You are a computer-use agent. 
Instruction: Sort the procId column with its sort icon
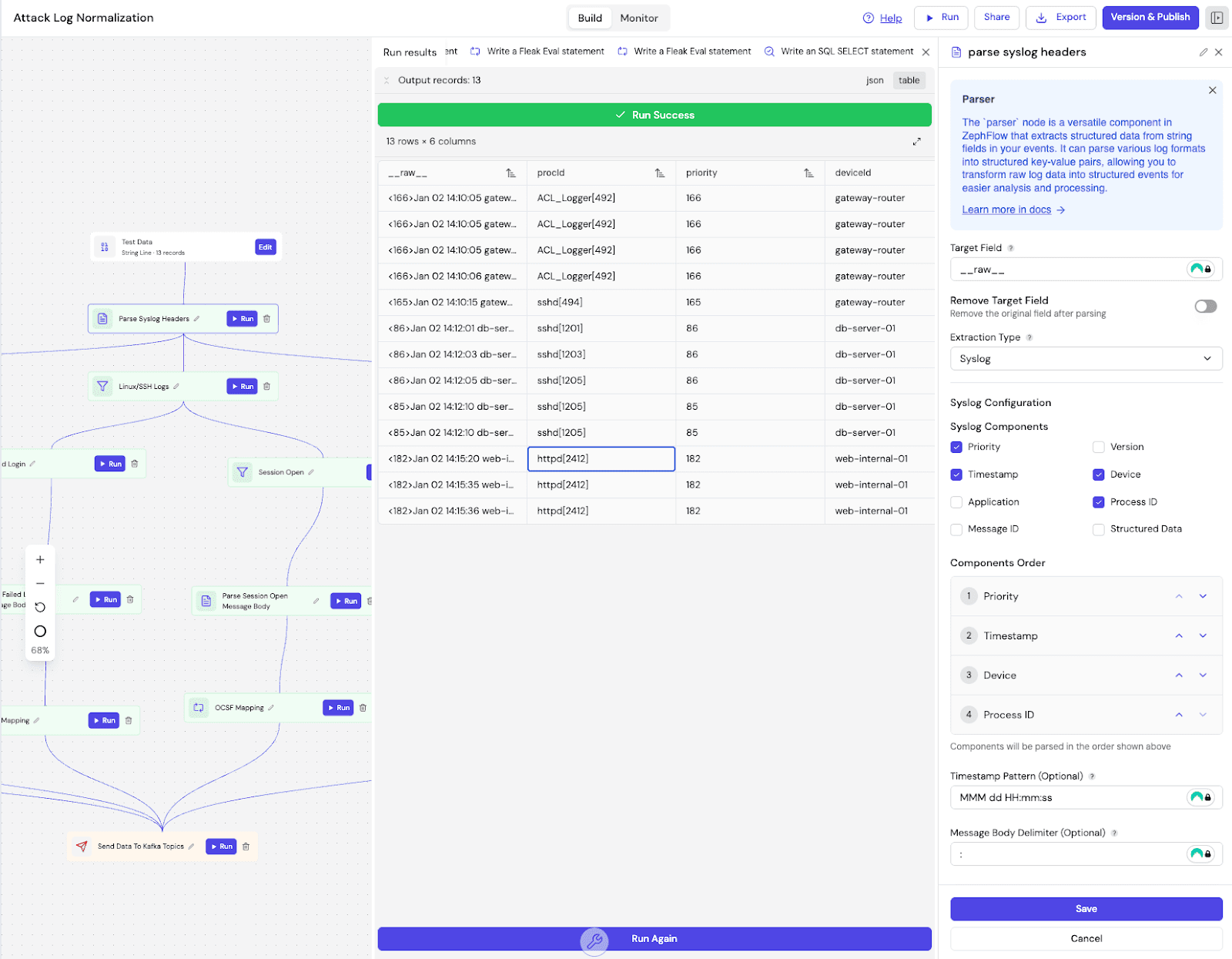660,173
